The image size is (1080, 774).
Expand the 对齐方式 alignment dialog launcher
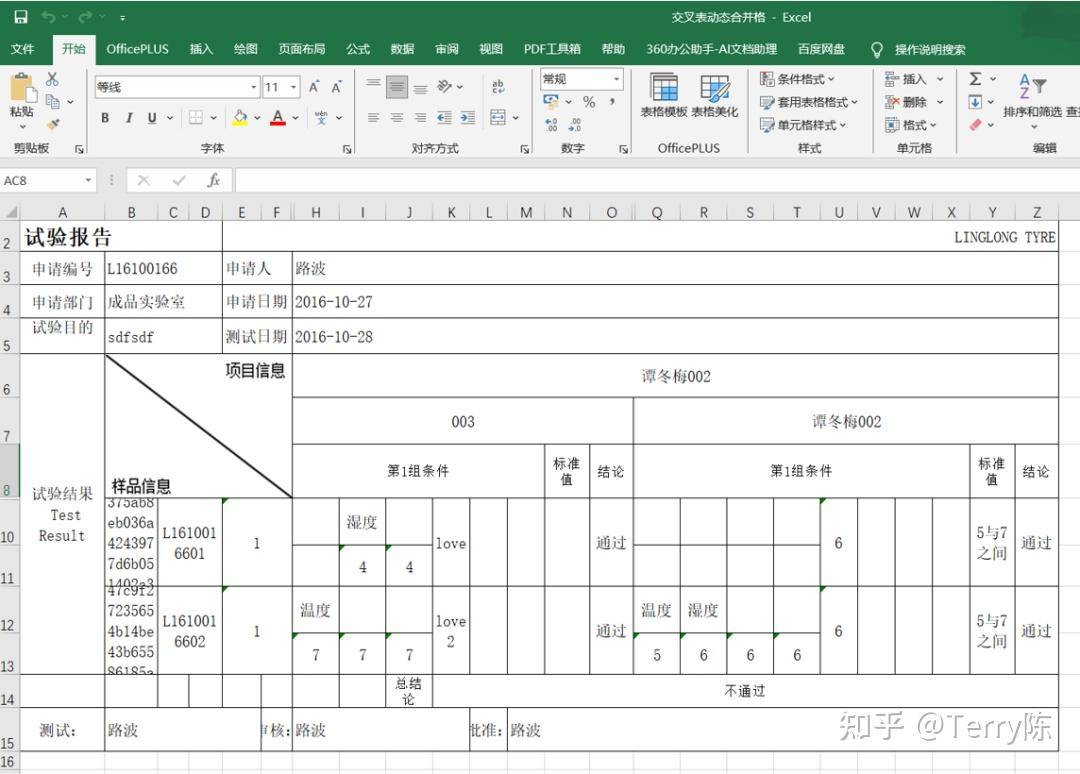pos(525,149)
